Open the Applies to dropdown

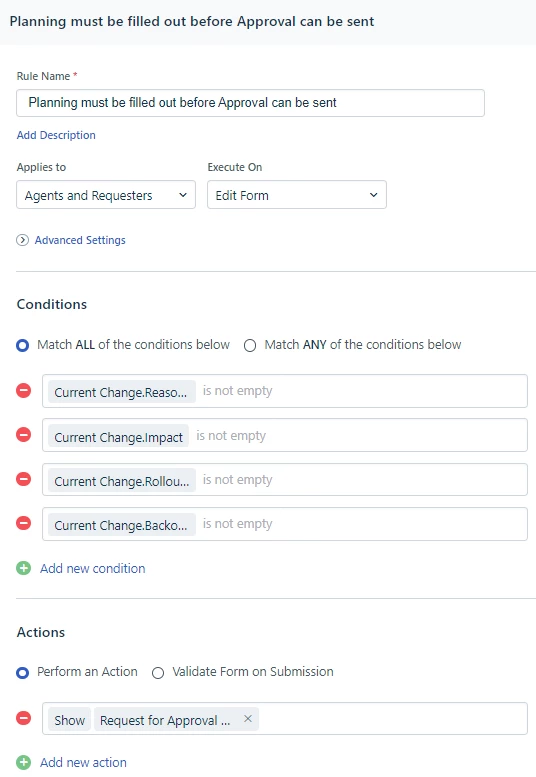point(106,195)
